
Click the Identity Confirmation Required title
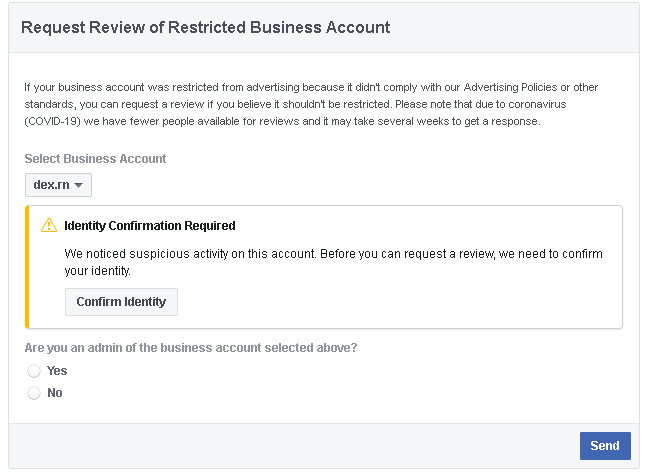(150, 226)
